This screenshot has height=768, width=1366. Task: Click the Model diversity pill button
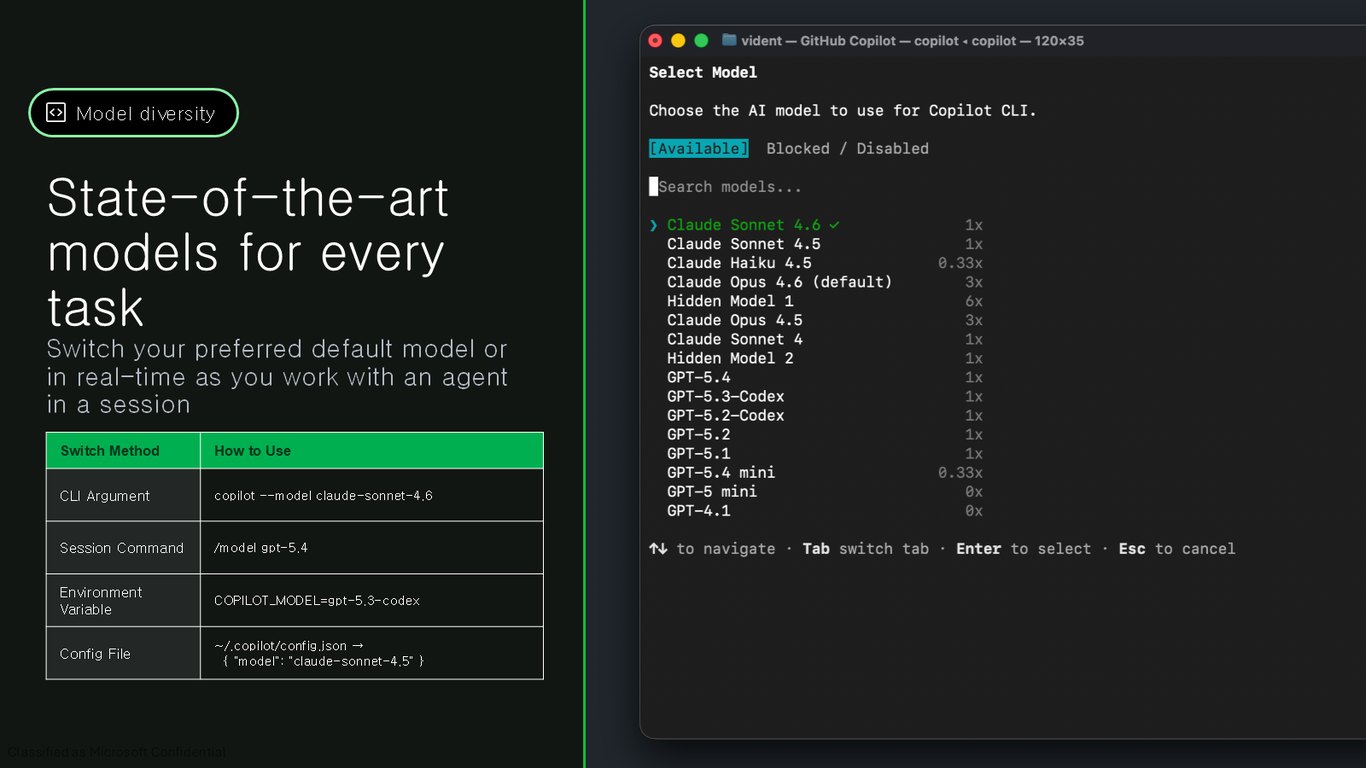click(133, 113)
